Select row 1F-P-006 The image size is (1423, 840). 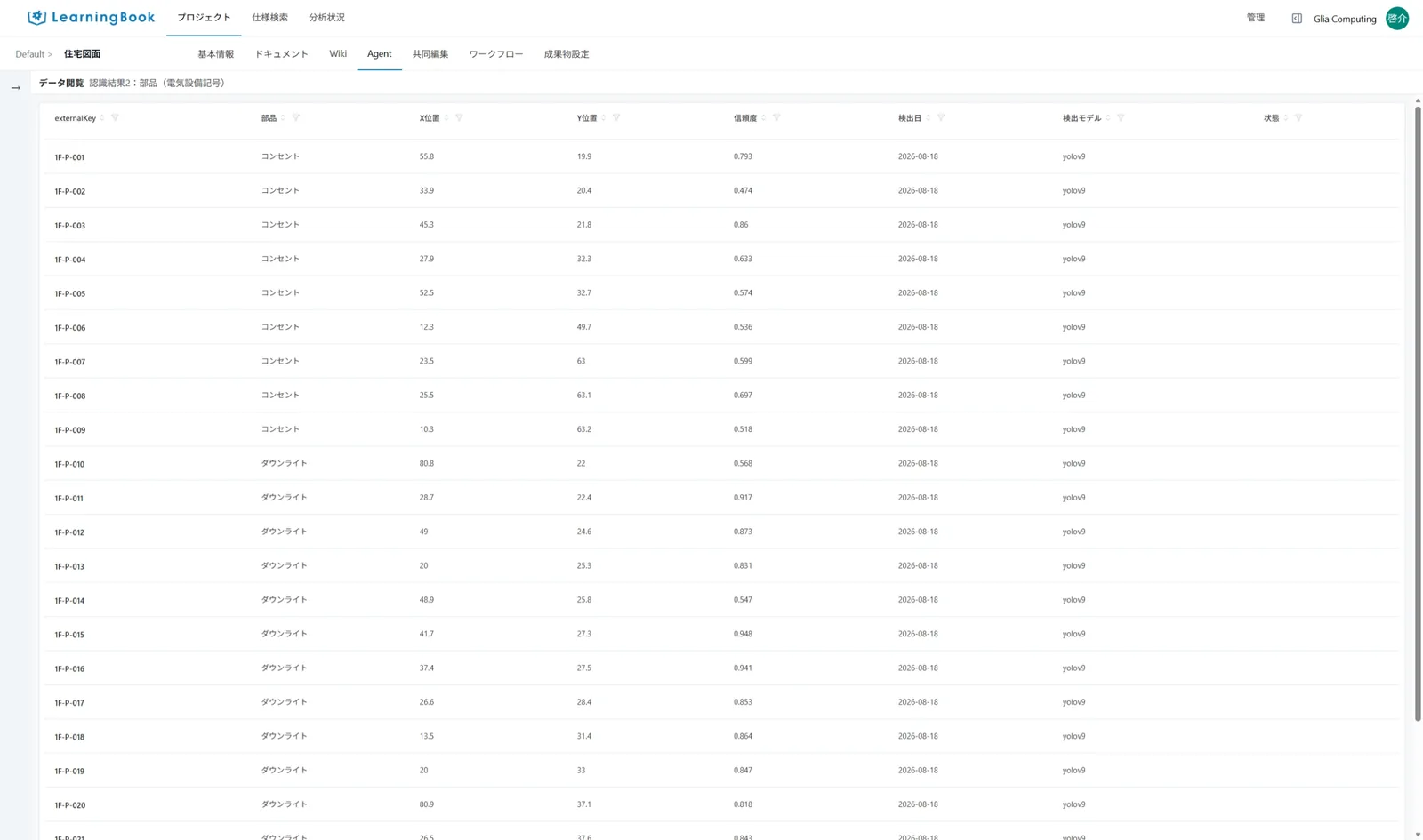pos(720,327)
